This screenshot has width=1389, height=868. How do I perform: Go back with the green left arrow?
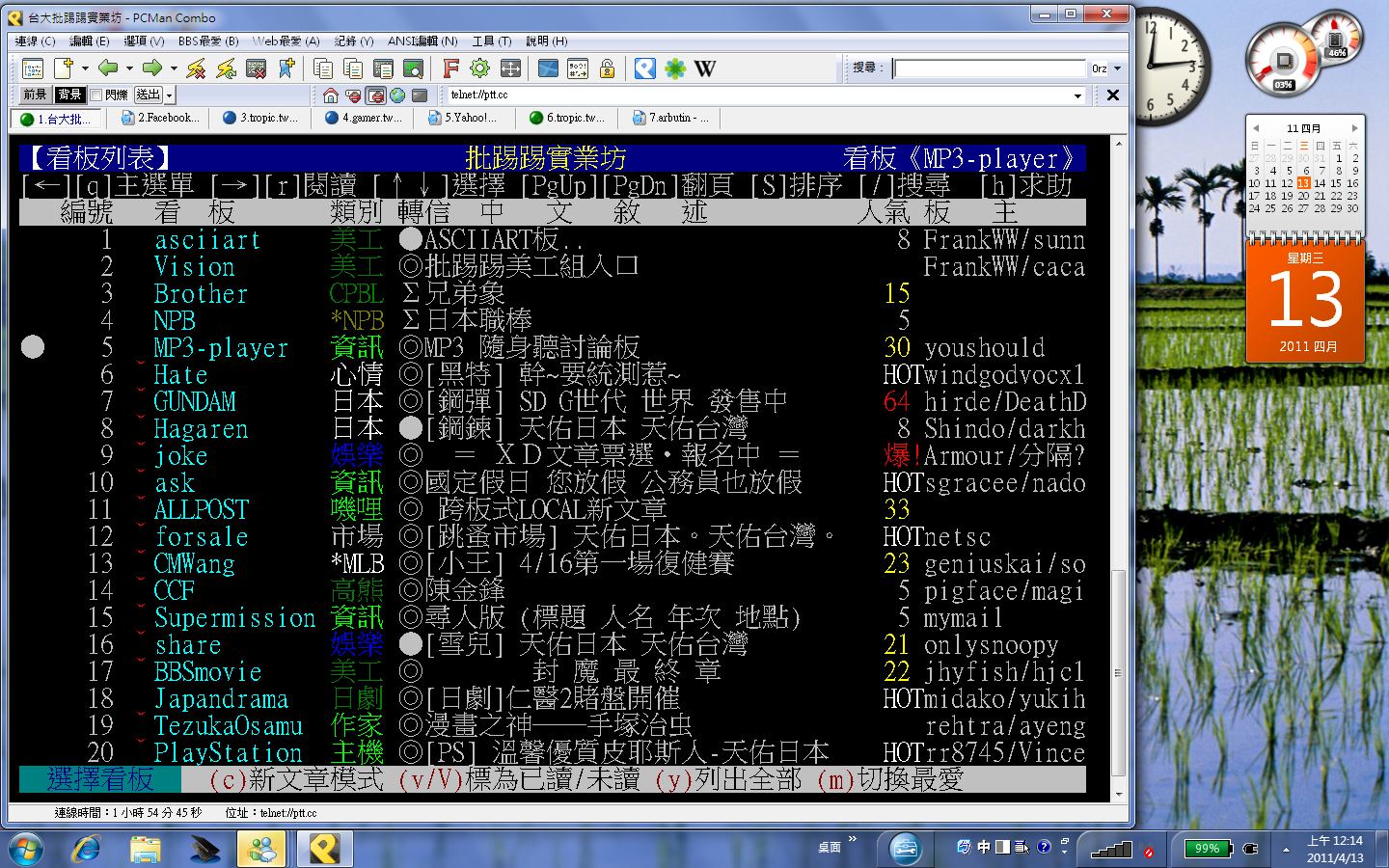tap(108, 68)
